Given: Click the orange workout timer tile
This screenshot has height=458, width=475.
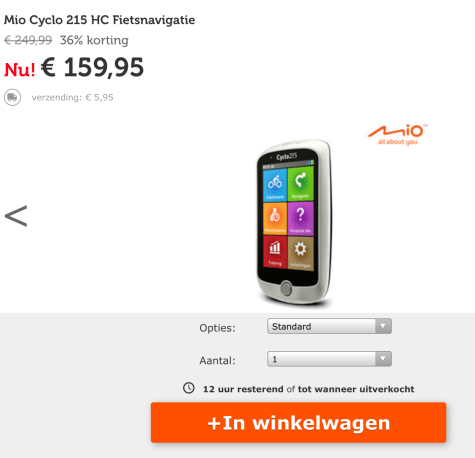Looking at the screenshot, I should (x=275, y=218).
